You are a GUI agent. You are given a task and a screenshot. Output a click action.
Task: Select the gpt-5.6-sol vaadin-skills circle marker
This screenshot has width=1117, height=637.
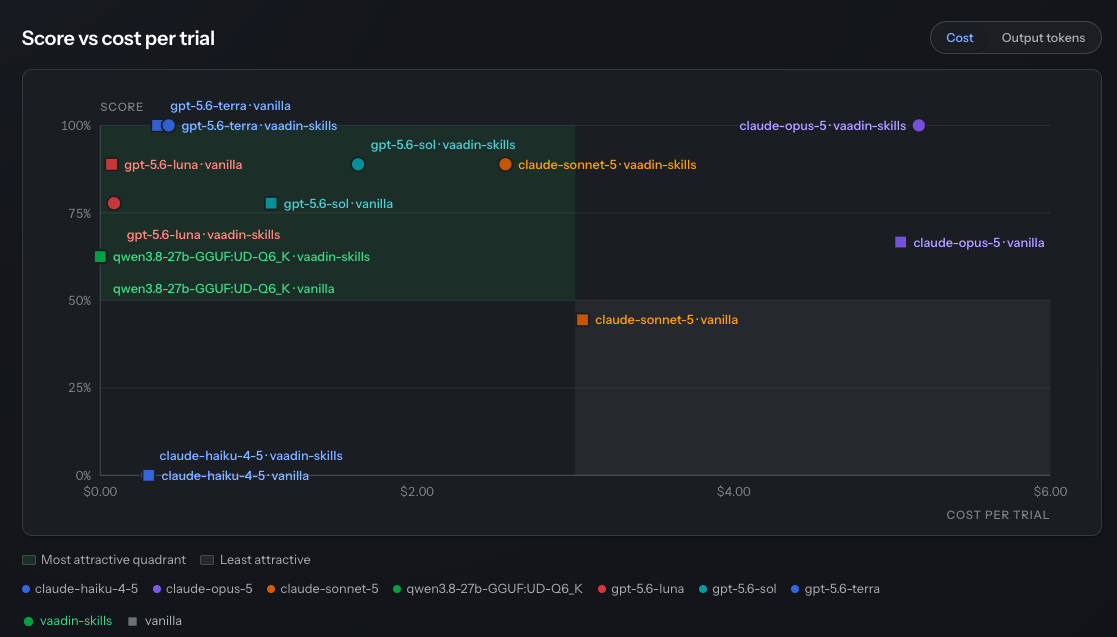358,165
